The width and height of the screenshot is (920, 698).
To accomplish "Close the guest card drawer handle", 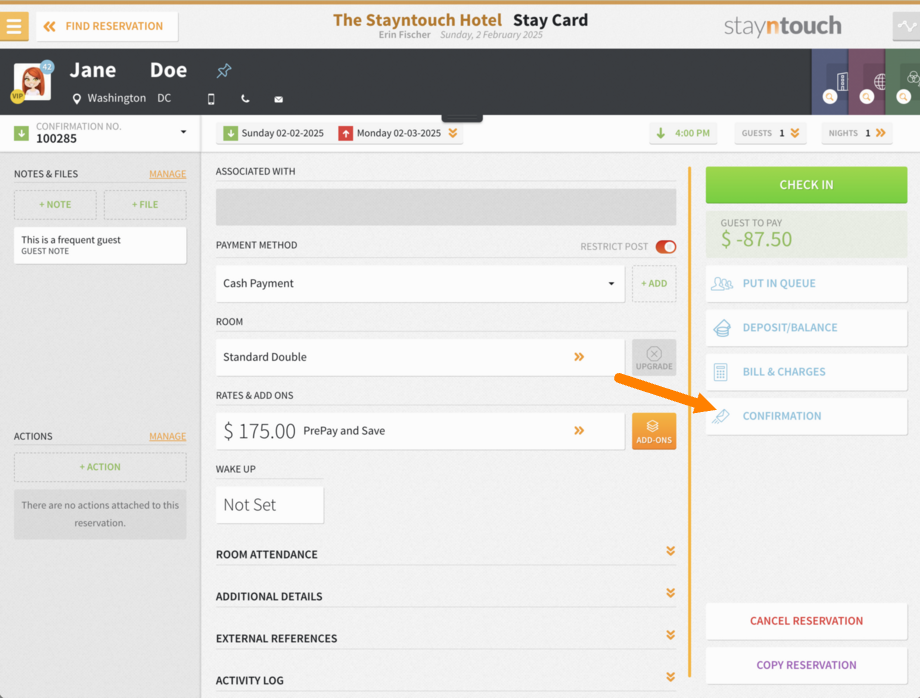I will (x=462, y=118).
